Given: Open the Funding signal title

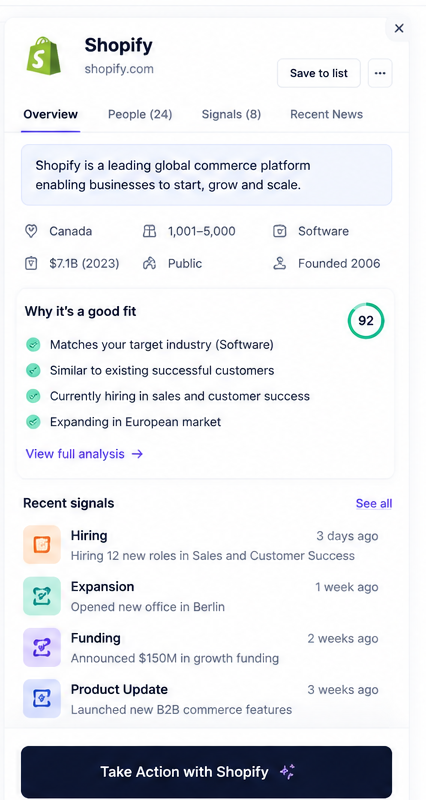Looking at the screenshot, I should (96, 638).
